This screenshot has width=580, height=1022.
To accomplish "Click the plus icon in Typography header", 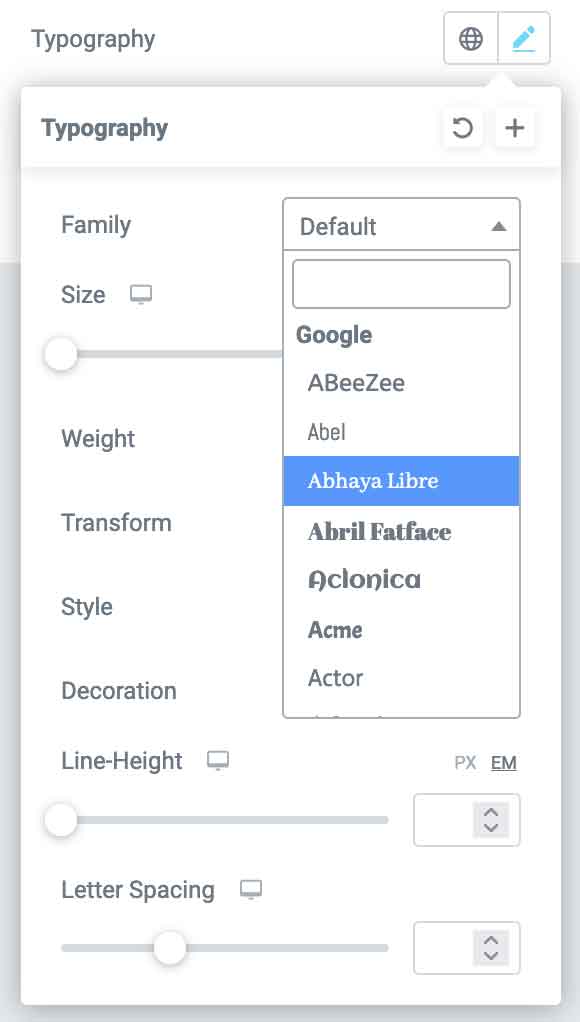I will (515, 128).
